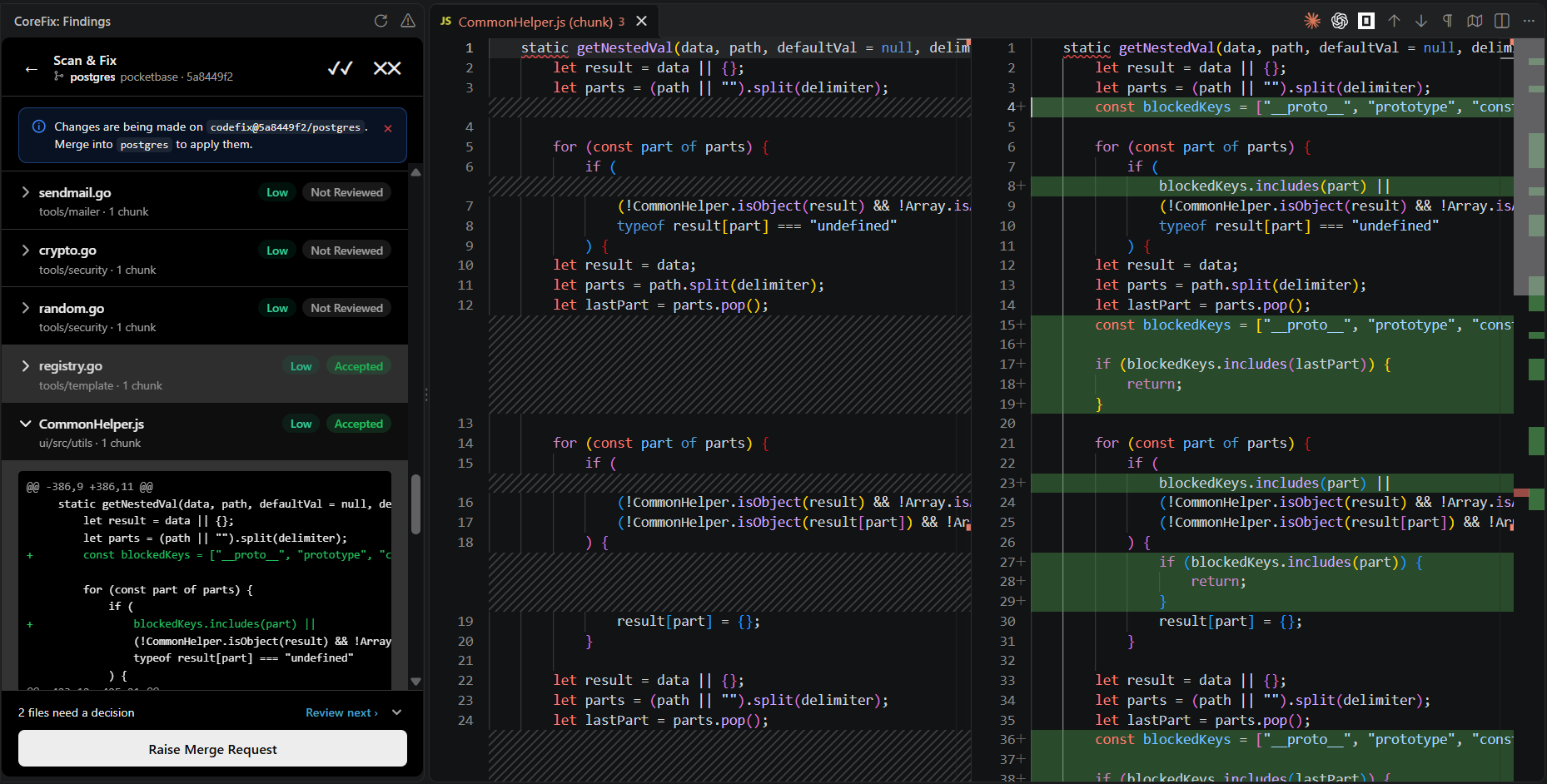Screen dimensions: 1547x784
Task: Click Not Reviewed badge on random.go
Action: point(346,308)
